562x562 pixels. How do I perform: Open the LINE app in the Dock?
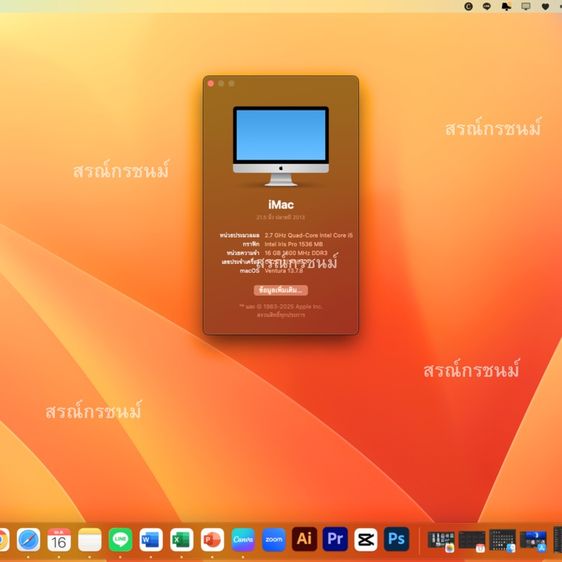pos(120,539)
